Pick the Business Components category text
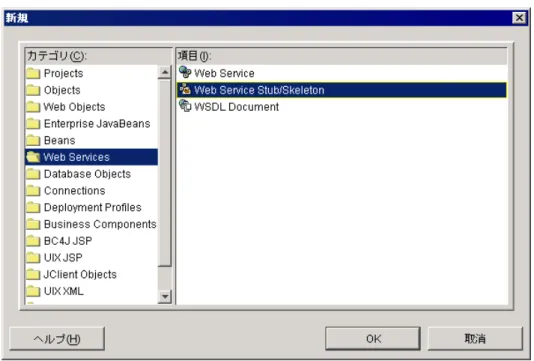 pyautogui.click(x=100, y=224)
